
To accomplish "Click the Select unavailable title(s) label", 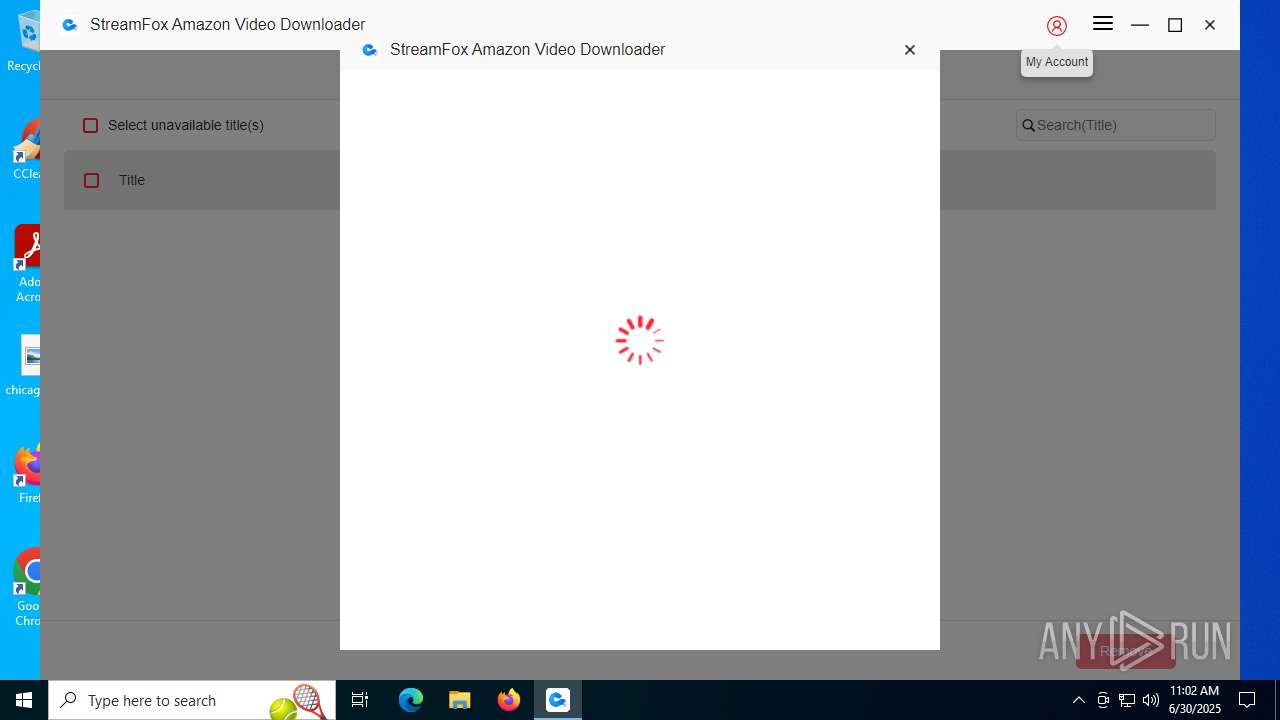I will pyautogui.click(x=186, y=125).
